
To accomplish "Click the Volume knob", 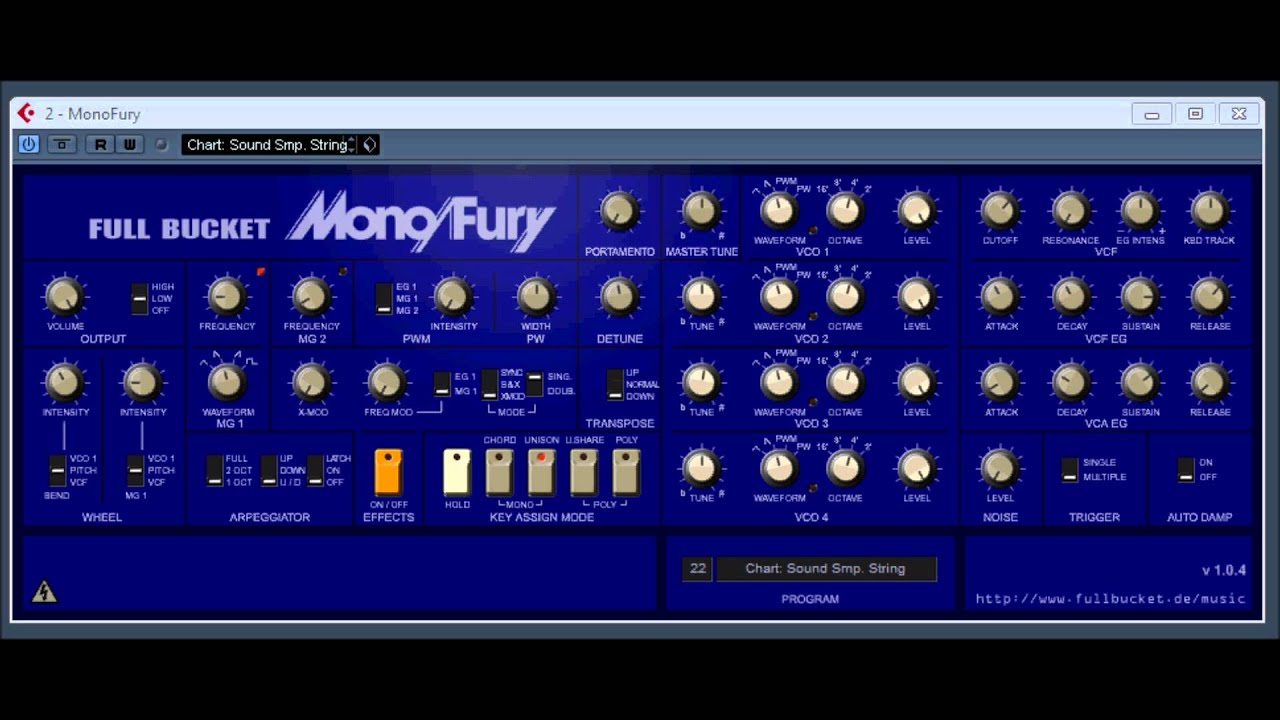I will (64, 296).
